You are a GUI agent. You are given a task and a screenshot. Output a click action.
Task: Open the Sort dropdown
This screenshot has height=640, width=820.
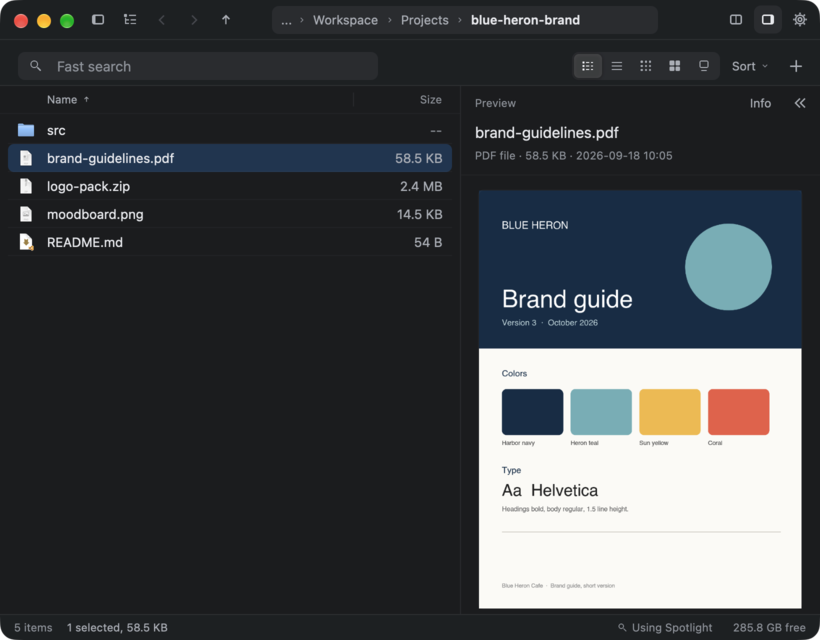tap(750, 66)
